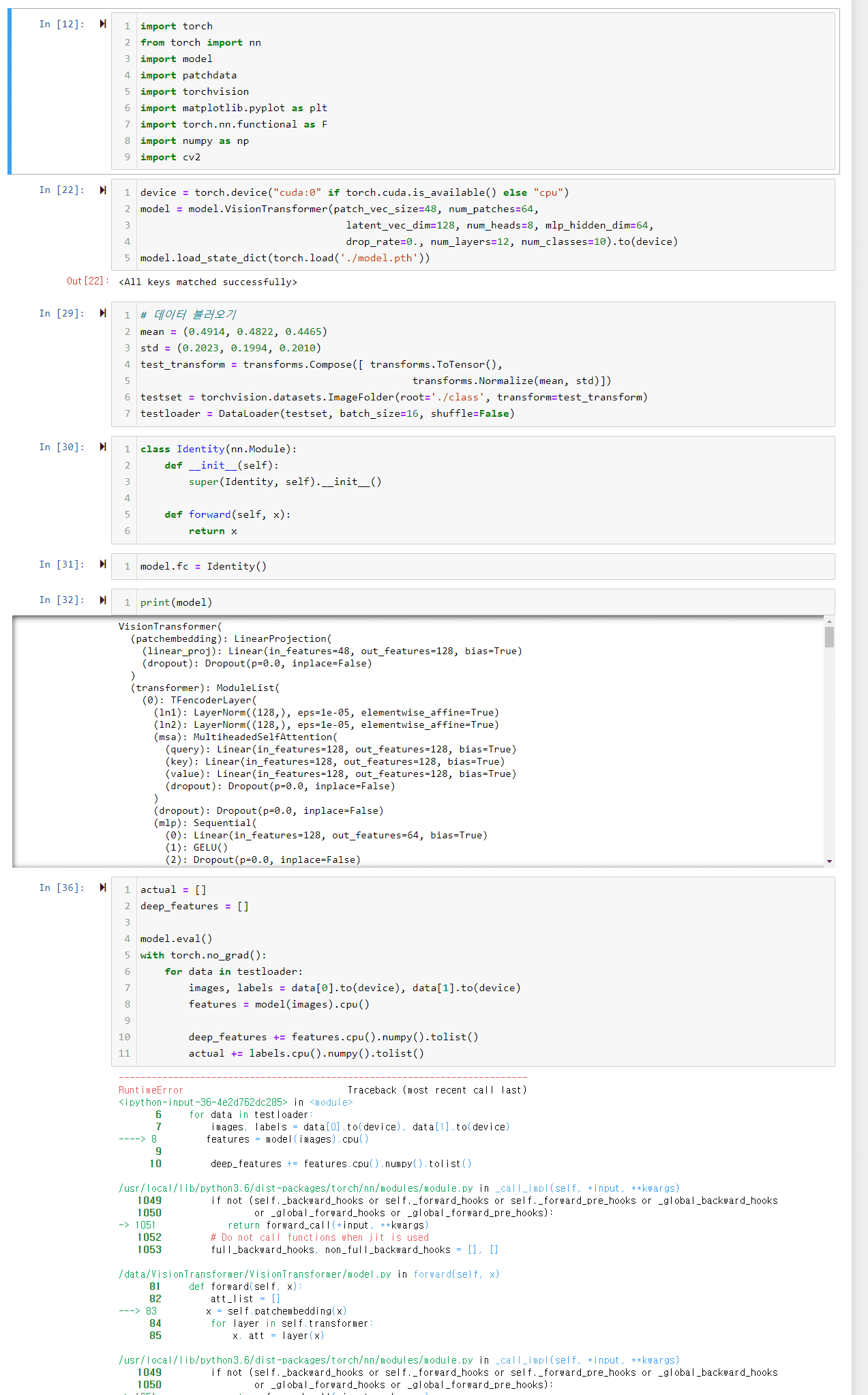This screenshot has width=868, height=1395.
Task: Click the '(key): Linear' output line
Action: tap(335, 761)
